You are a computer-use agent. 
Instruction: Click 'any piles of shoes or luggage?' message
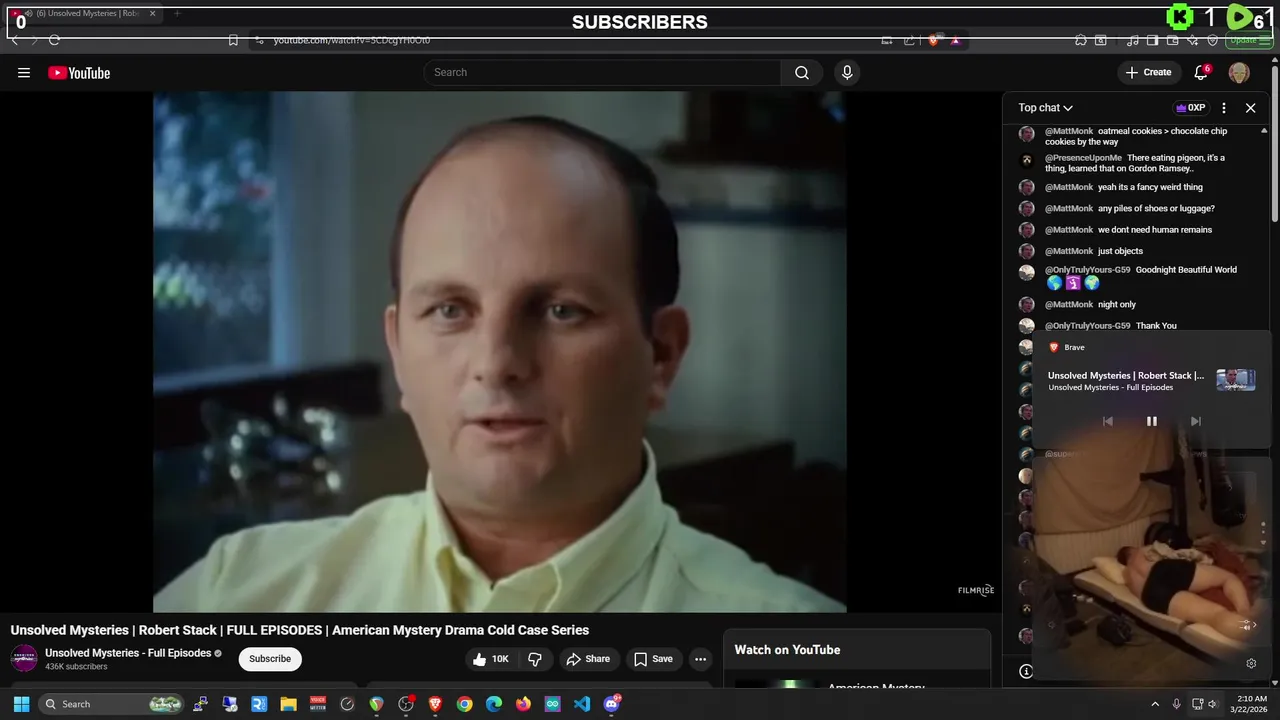pos(1156,208)
